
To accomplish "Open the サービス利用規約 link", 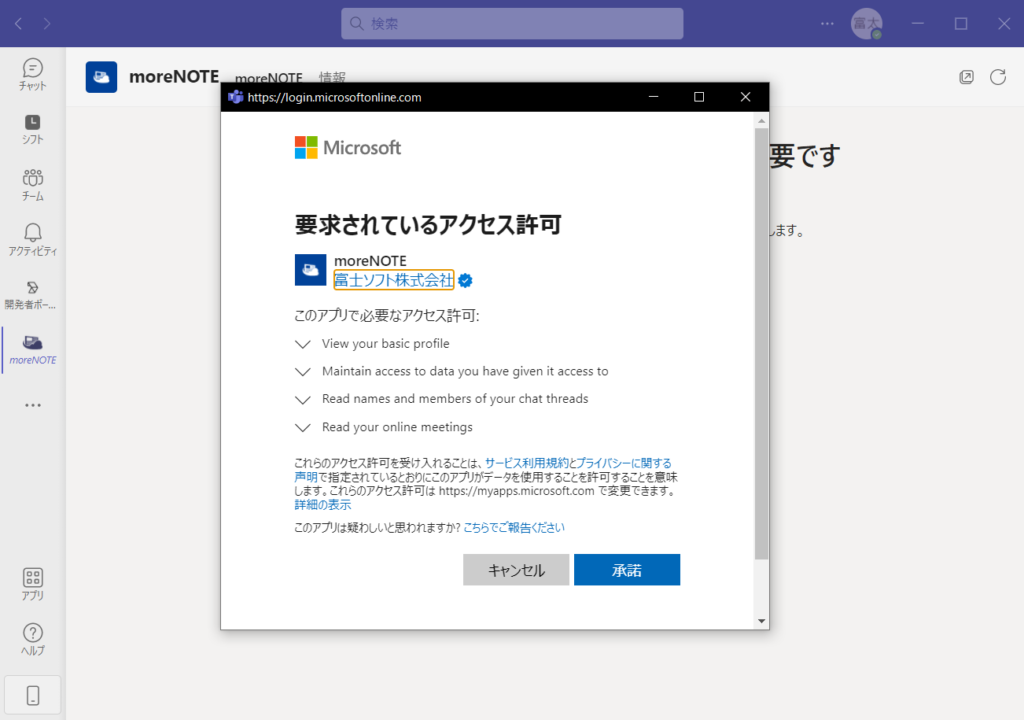I will point(526,463).
